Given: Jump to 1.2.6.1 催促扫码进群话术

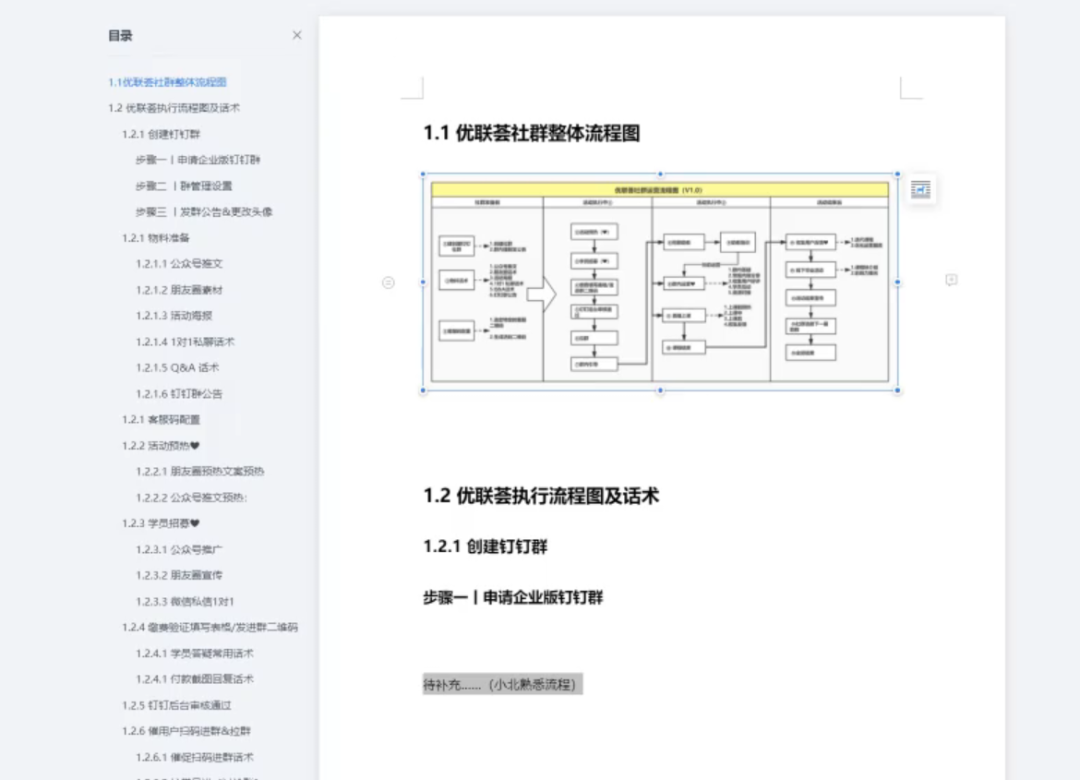Looking at the screenshot, I should tap(195, 758).
